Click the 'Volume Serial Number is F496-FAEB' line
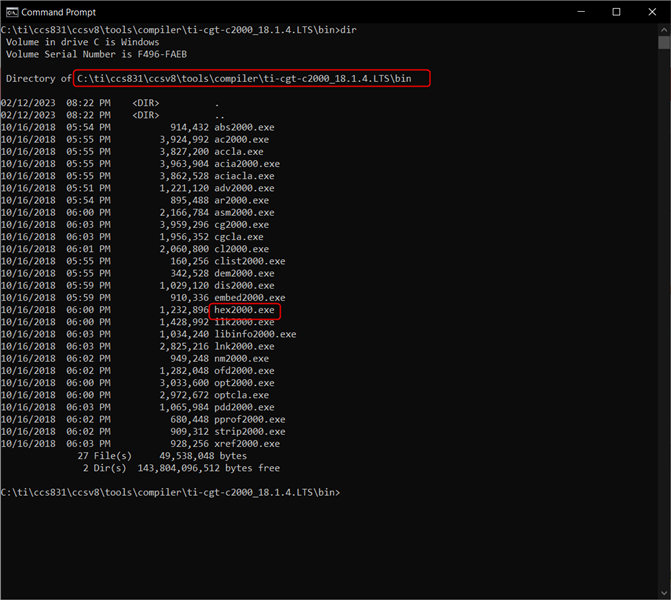The height and width of the screenshot is (600, 671). click(96, 54)
